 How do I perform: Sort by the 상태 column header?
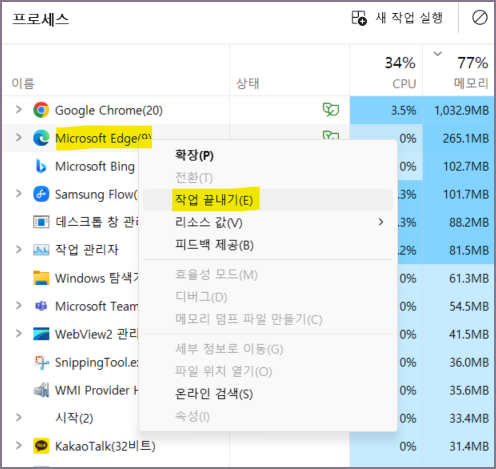click(248, 83)
